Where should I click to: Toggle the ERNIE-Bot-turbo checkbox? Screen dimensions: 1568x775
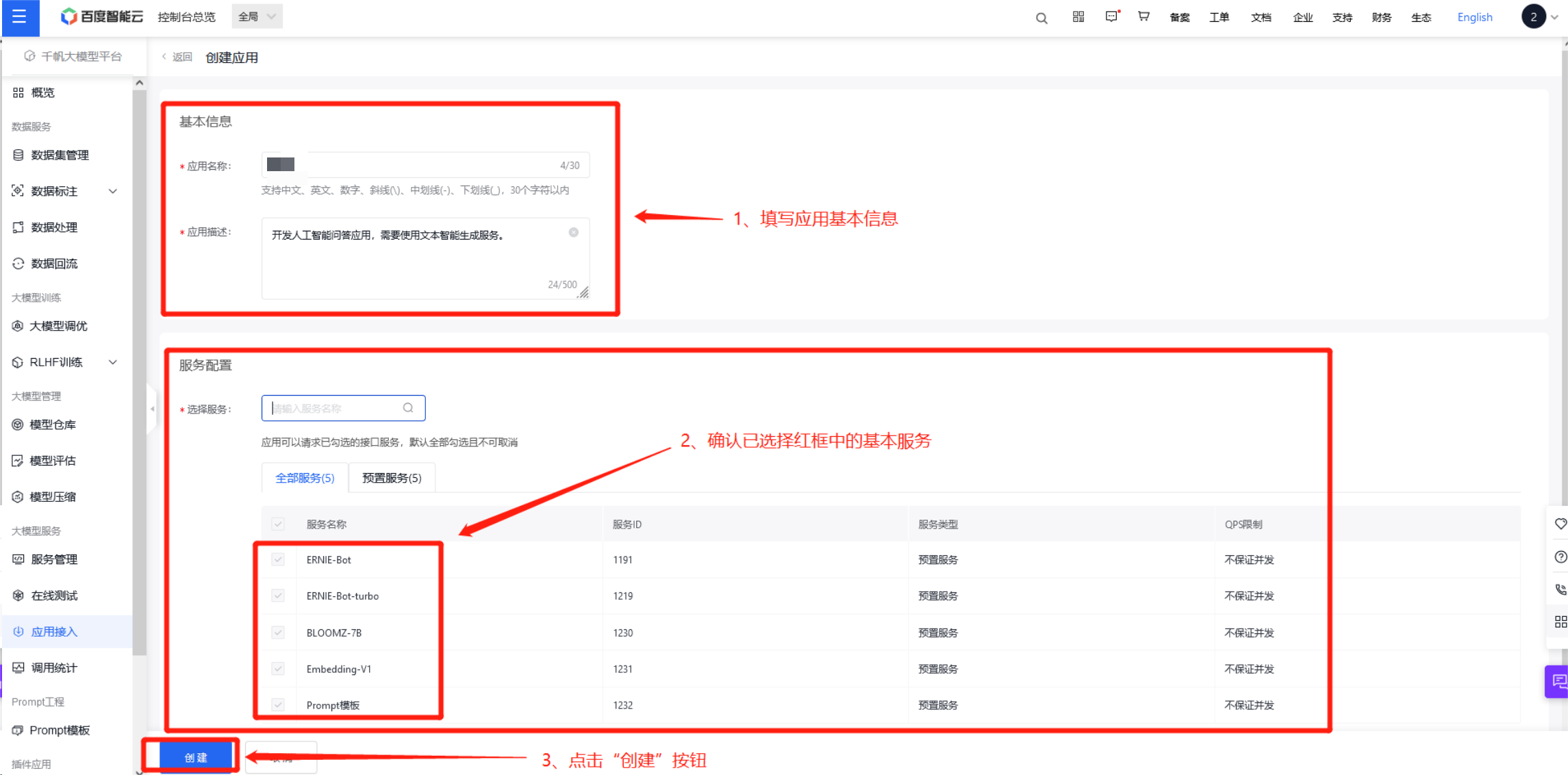coord(278,596)
